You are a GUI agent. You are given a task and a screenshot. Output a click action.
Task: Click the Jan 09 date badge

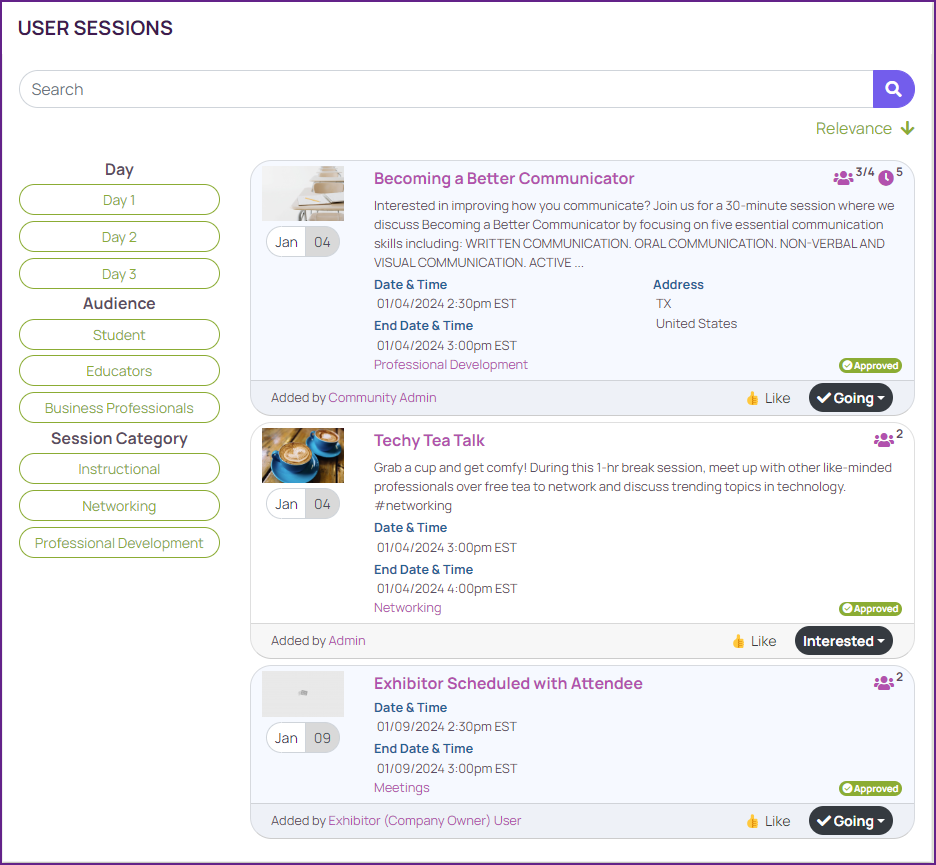click(303, 738)
